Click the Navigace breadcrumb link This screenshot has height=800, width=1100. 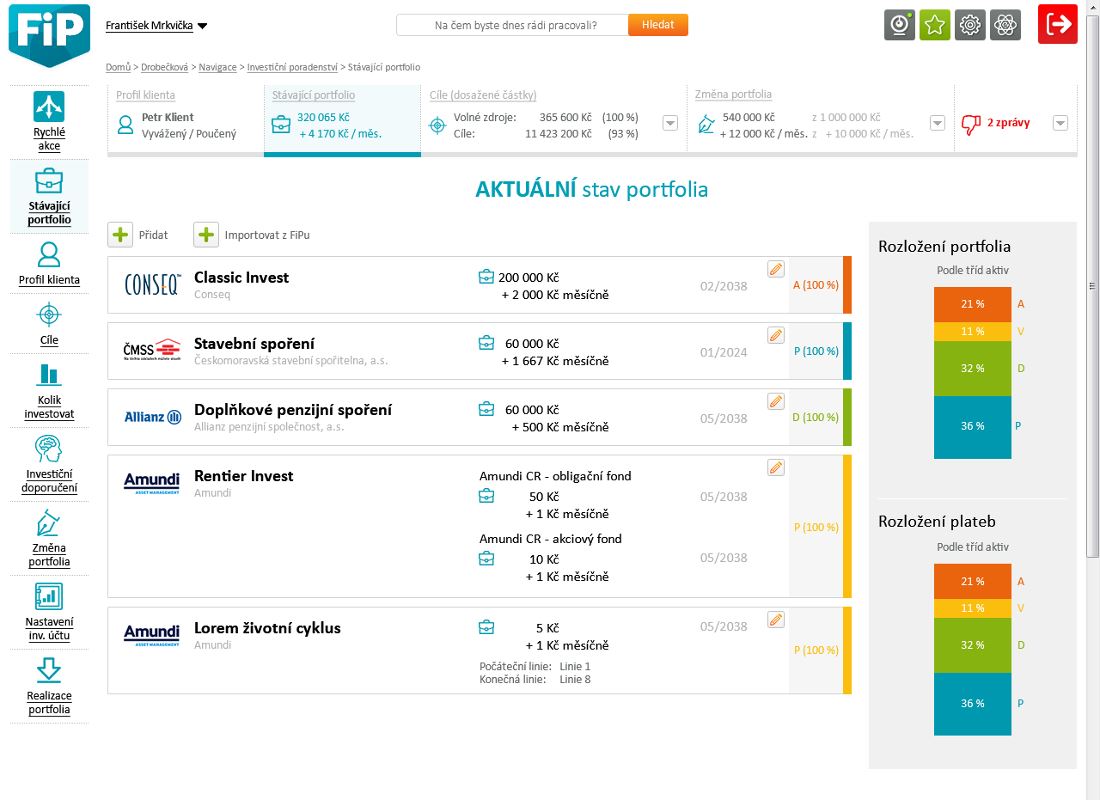coord(217,67)
